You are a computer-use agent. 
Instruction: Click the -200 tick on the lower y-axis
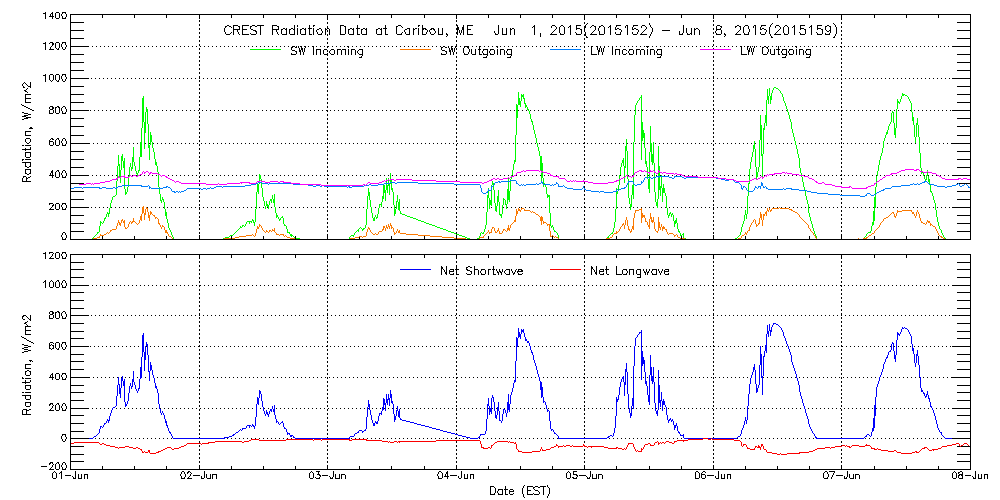point(51,466)
